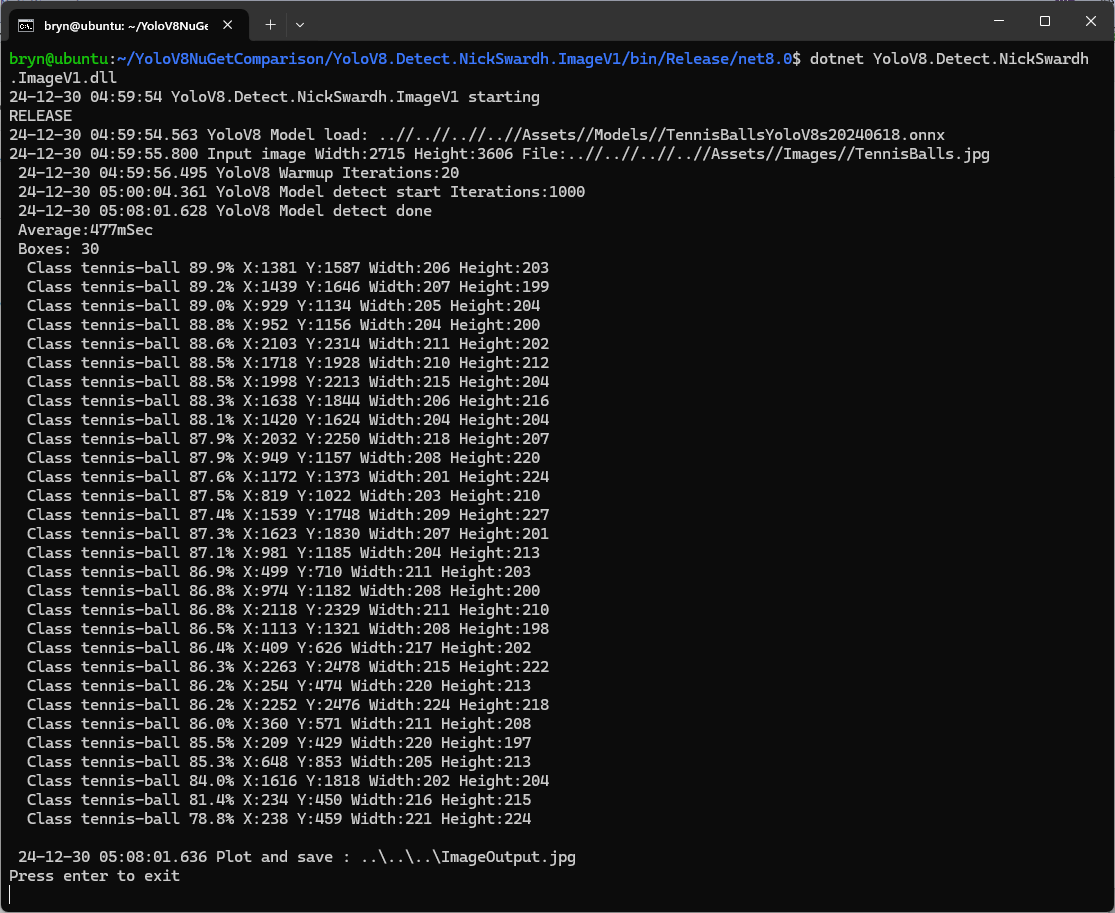Click the 'RELEASE' output line
Screen dimensions: 1115x913
[41, 116]
